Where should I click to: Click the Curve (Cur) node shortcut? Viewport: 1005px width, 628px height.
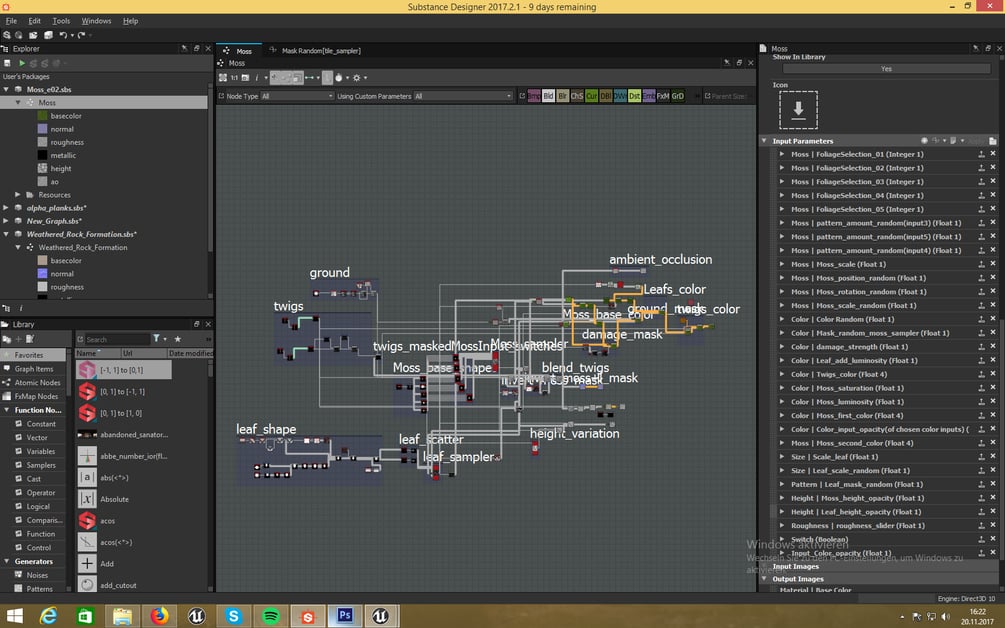(591, 96)
